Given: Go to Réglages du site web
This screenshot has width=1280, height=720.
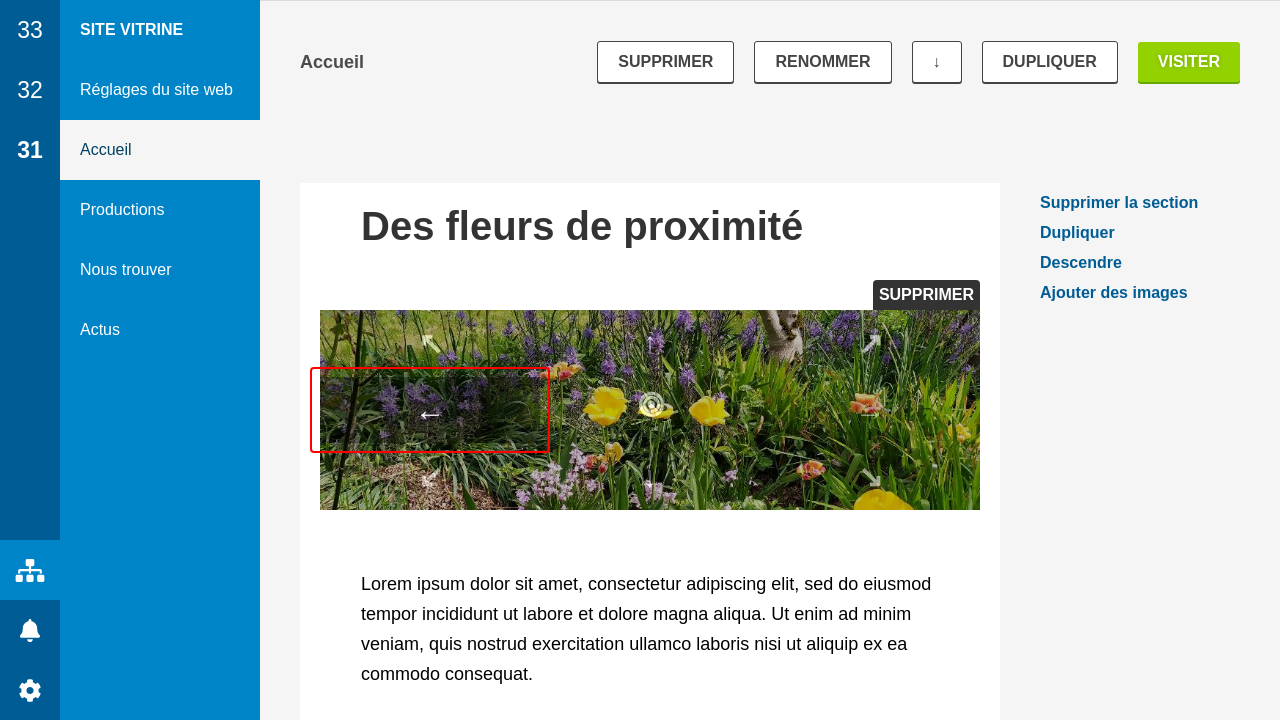Looking at the screenshot, I should 156,90.
